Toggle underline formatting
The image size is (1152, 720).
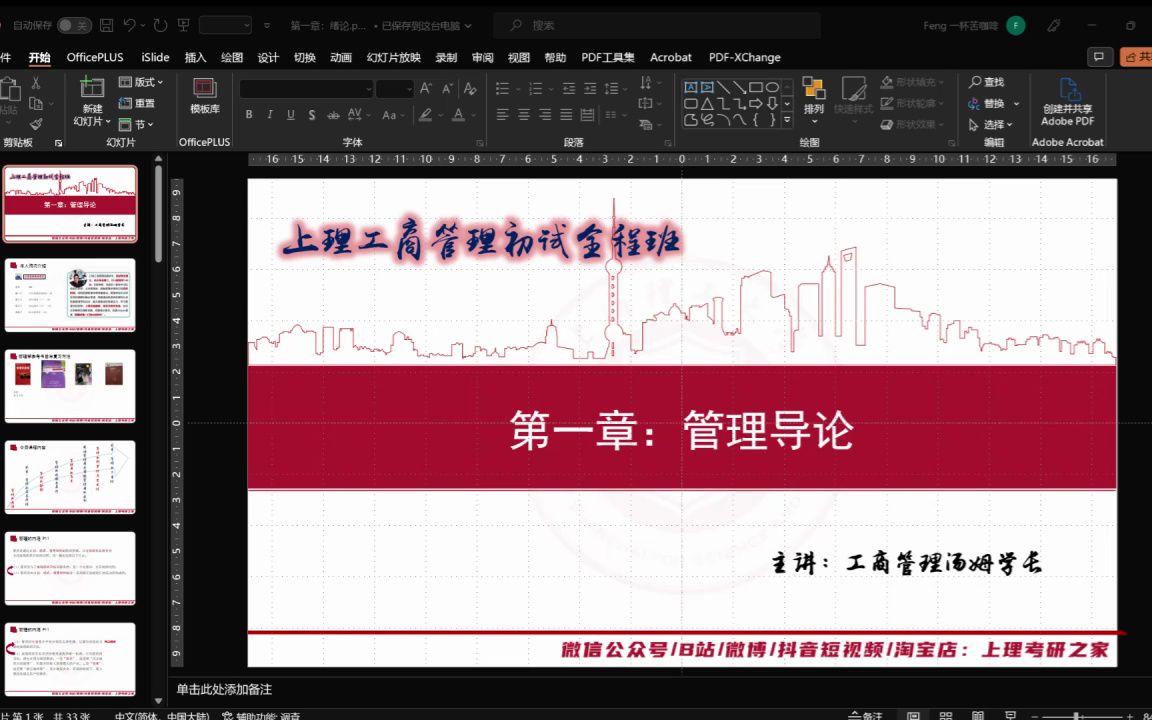(x=289, y=114)
